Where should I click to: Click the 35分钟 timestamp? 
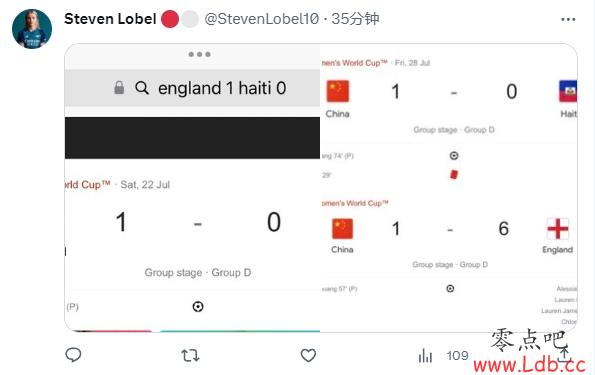pos(355,19)
